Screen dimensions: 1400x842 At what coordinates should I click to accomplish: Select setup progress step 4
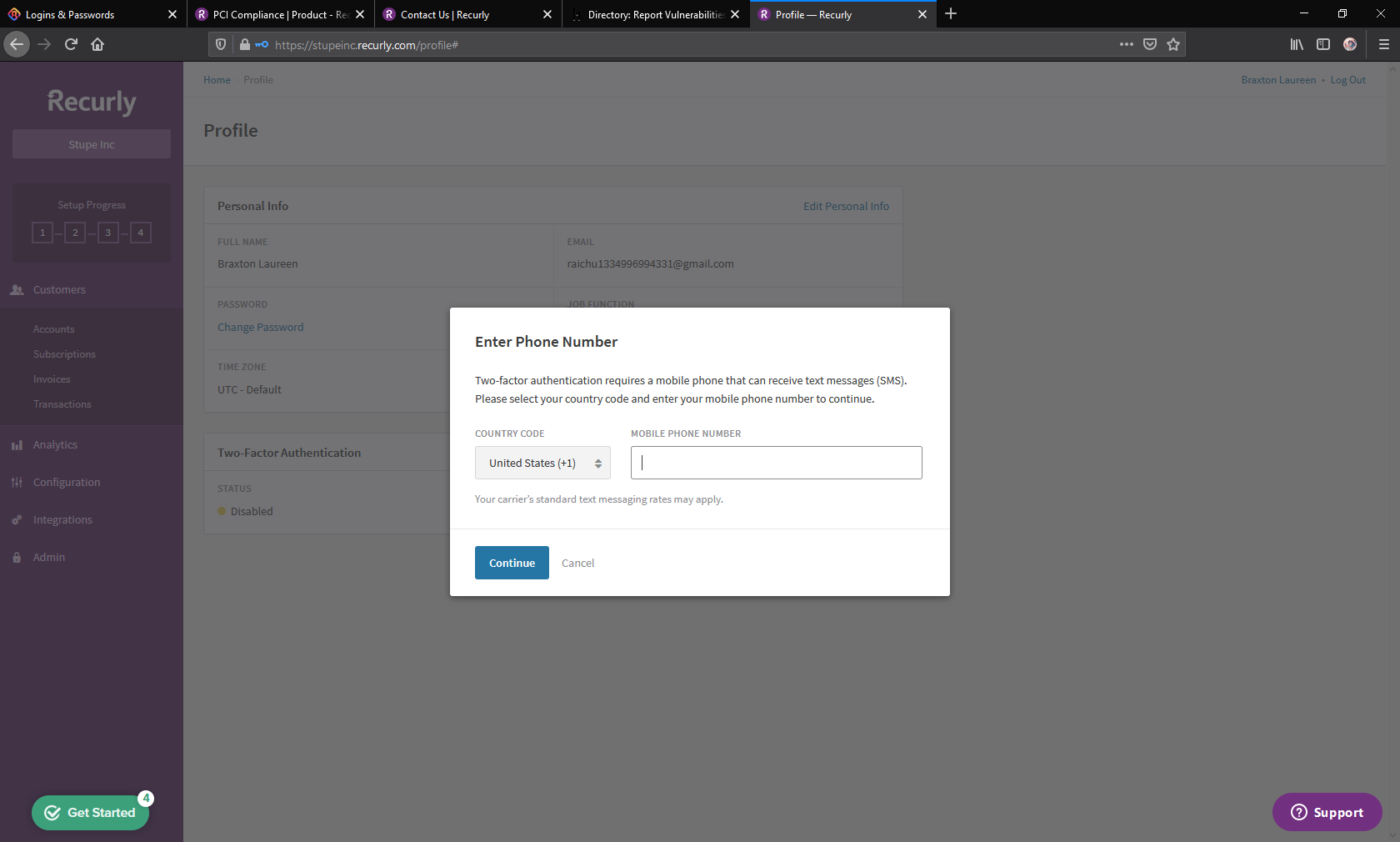coord(140,233)
